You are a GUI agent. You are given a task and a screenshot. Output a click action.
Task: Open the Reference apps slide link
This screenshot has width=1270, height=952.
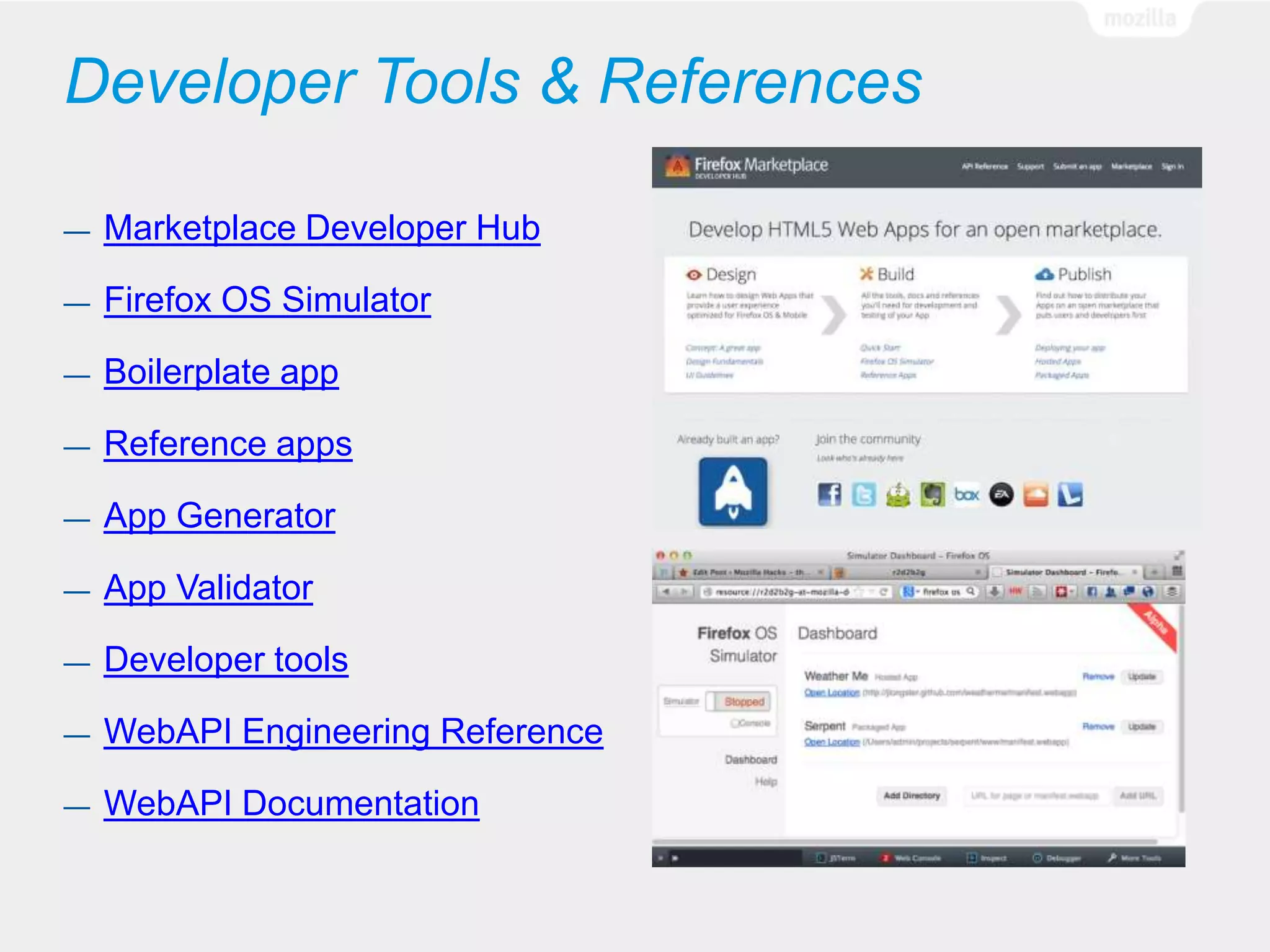pos(228,444)
